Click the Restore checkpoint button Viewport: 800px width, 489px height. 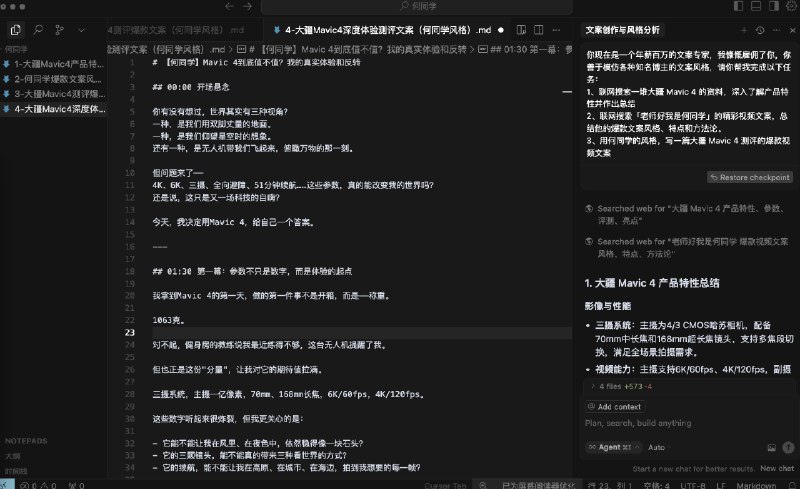point(749,177)
